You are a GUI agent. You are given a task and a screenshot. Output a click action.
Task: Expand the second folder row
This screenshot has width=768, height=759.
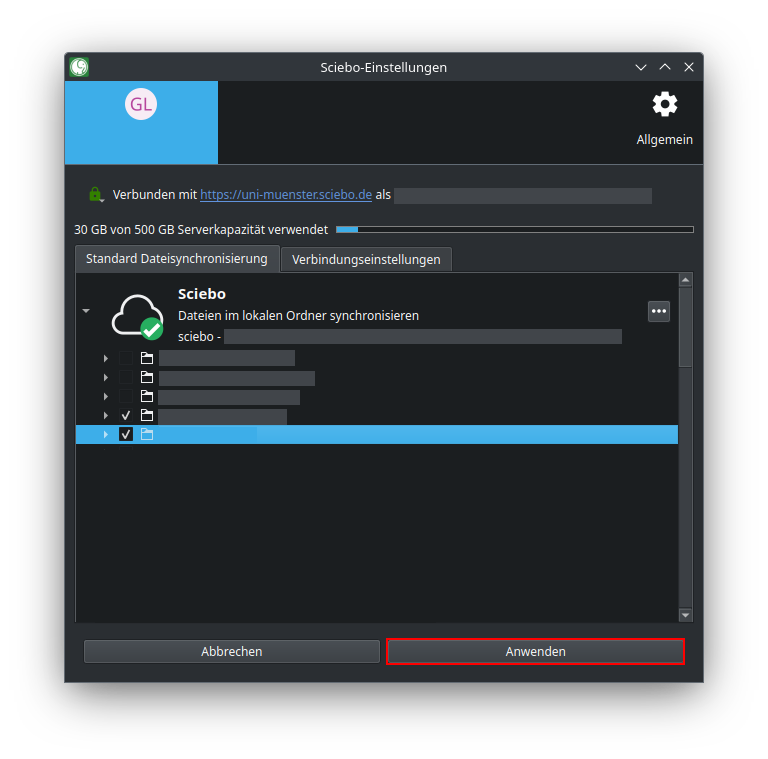[x=106, y=378]
